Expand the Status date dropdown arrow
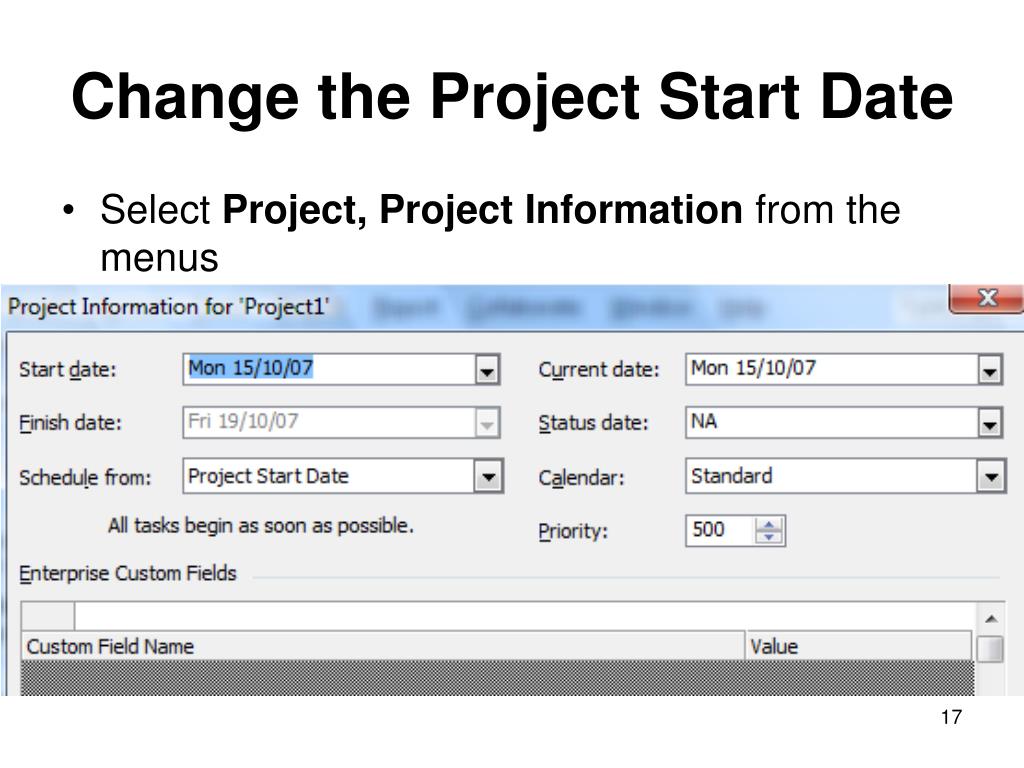This screenshot has height=768, width=1024. click(989, 423)
